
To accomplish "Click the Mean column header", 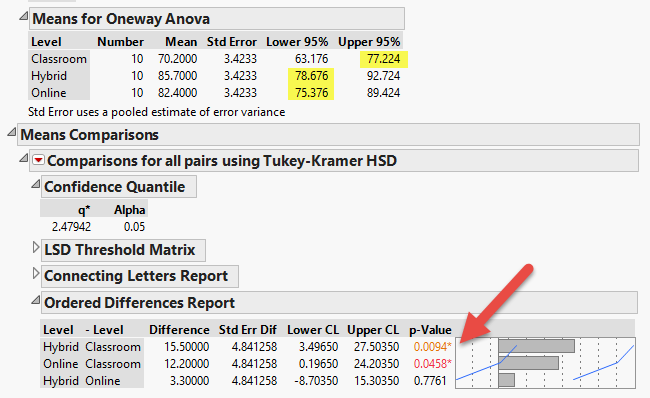I will tap(181, 42).
